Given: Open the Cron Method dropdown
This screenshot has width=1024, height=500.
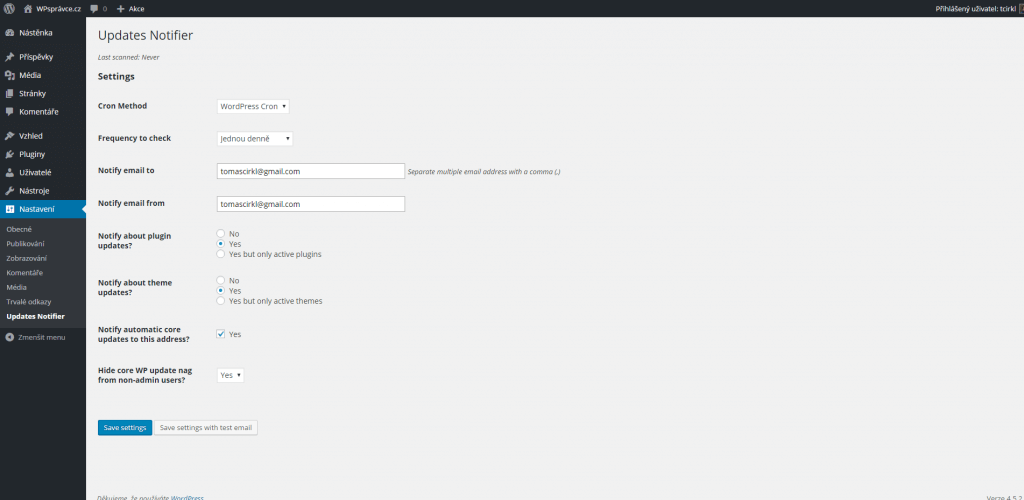Looking at the screenshot, I should coord(253,106).
